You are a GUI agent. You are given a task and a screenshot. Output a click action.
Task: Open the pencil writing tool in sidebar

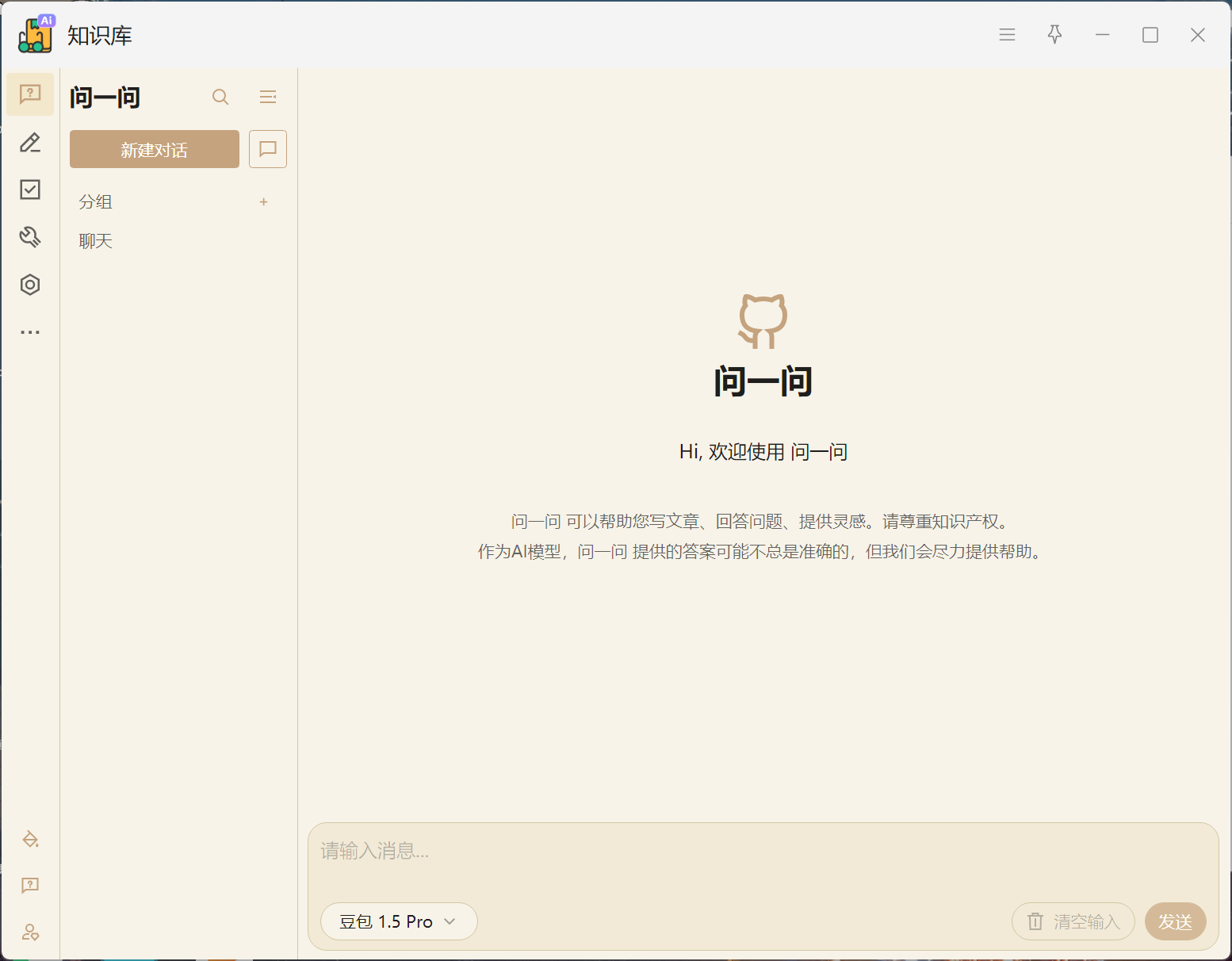tap(30, 142)
